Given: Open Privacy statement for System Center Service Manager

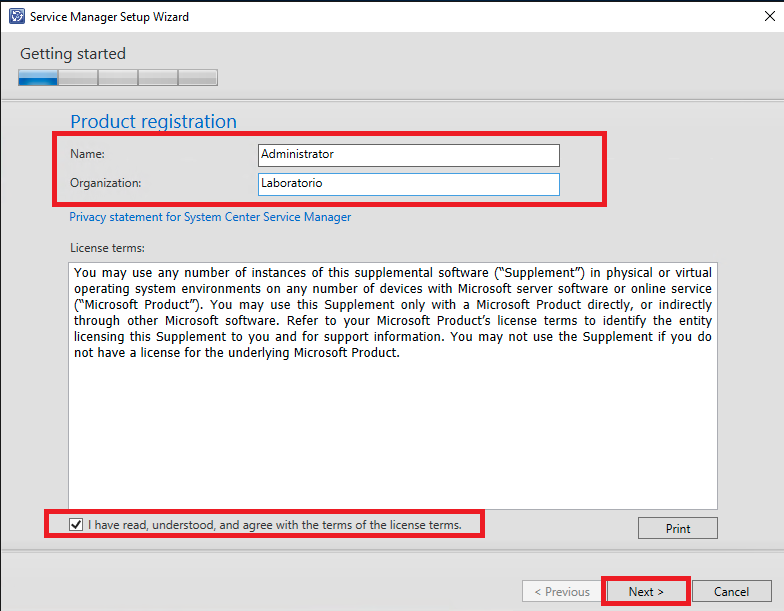Looking at the screenshot, I should click(x=210, y=217).
